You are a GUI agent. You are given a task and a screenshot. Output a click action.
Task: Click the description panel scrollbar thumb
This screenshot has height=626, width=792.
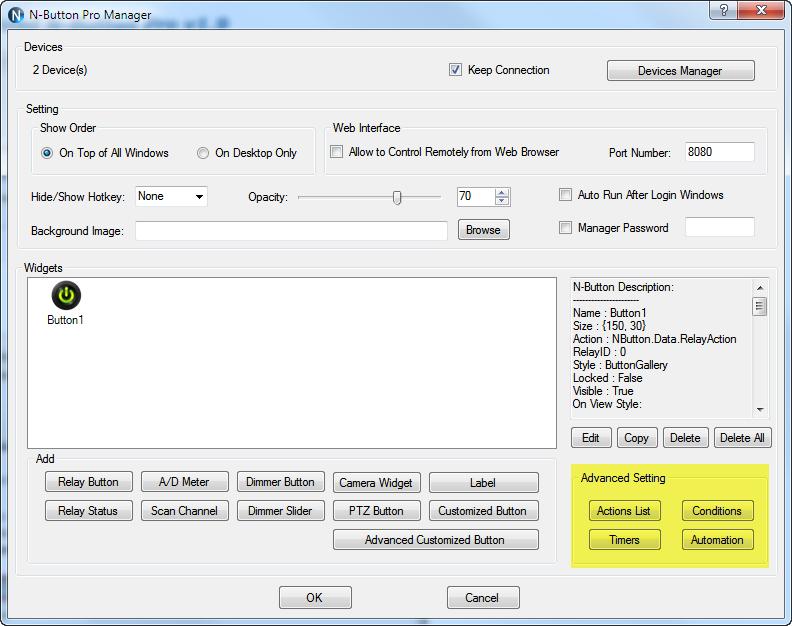coord(759,306)
